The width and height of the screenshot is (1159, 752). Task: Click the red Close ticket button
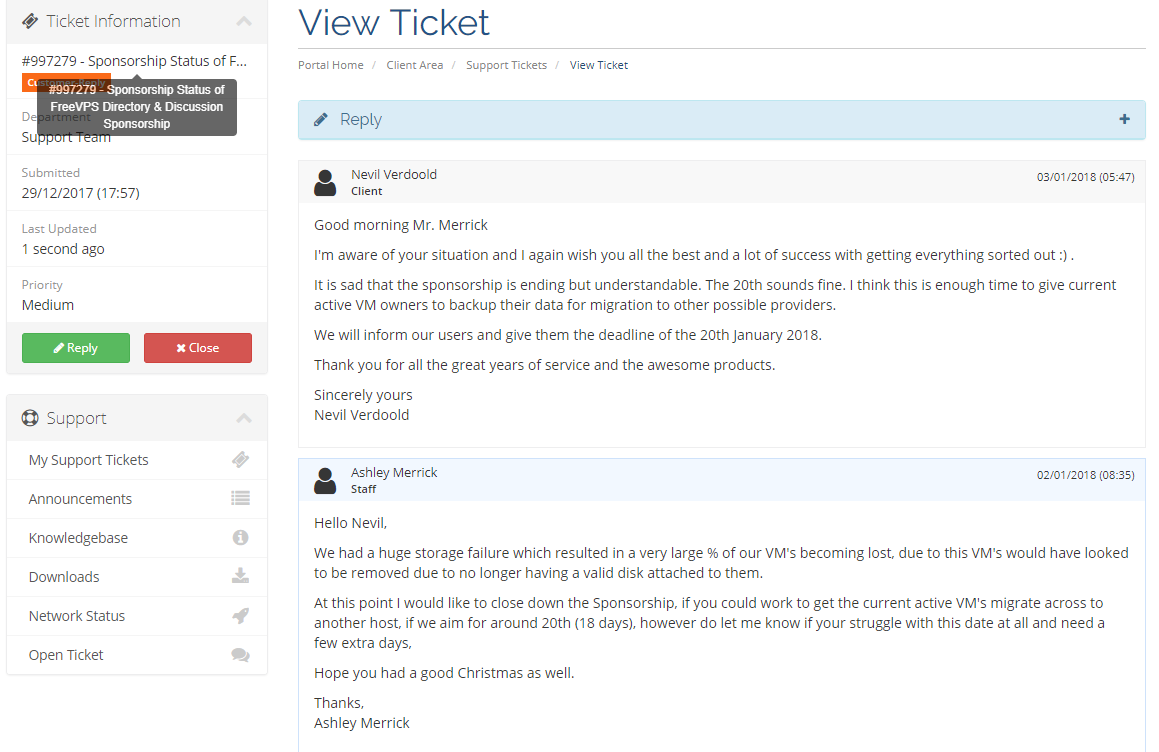[x=198, y=348]
